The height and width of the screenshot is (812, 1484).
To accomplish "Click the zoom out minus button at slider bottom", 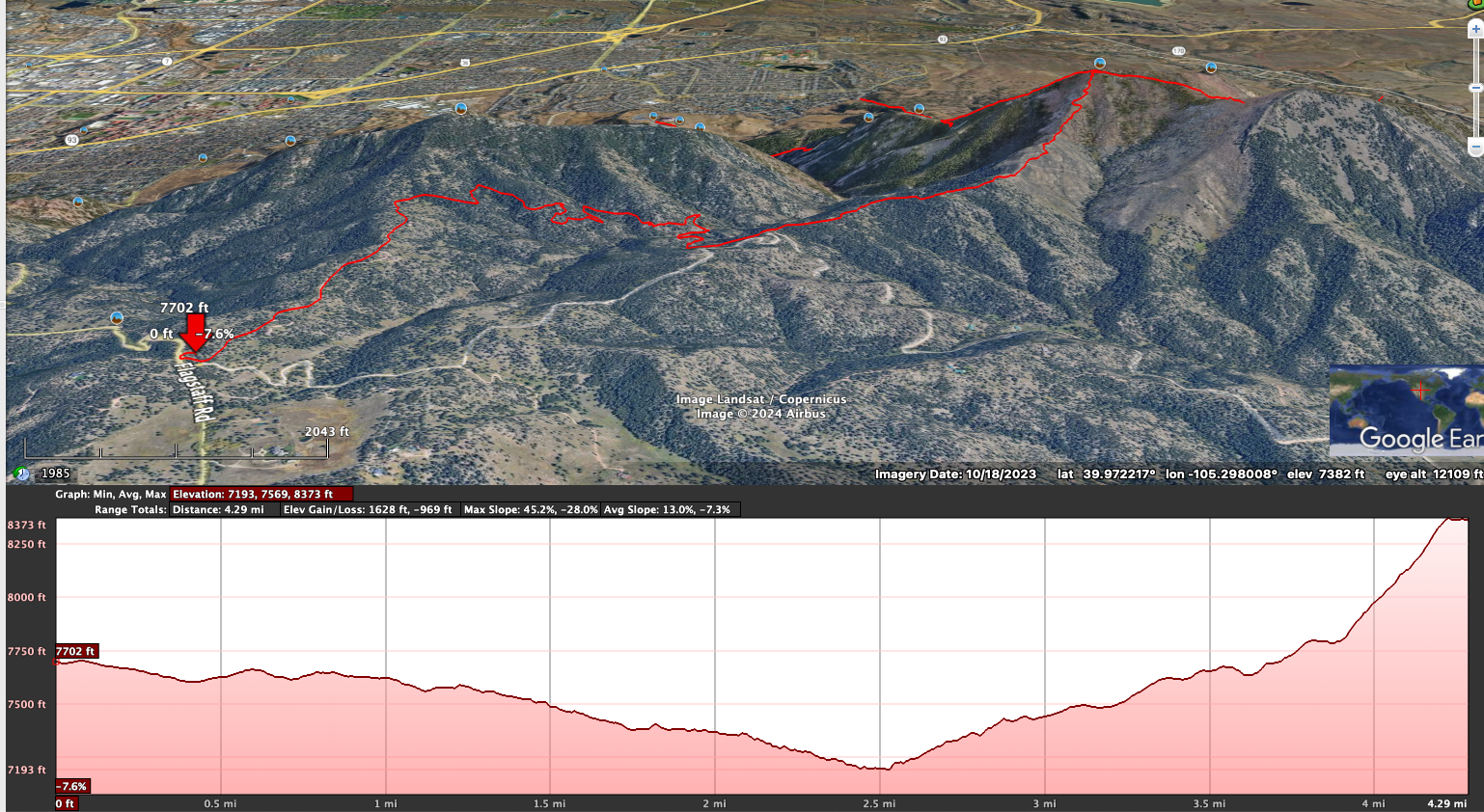I will (x=1475, y=147).
